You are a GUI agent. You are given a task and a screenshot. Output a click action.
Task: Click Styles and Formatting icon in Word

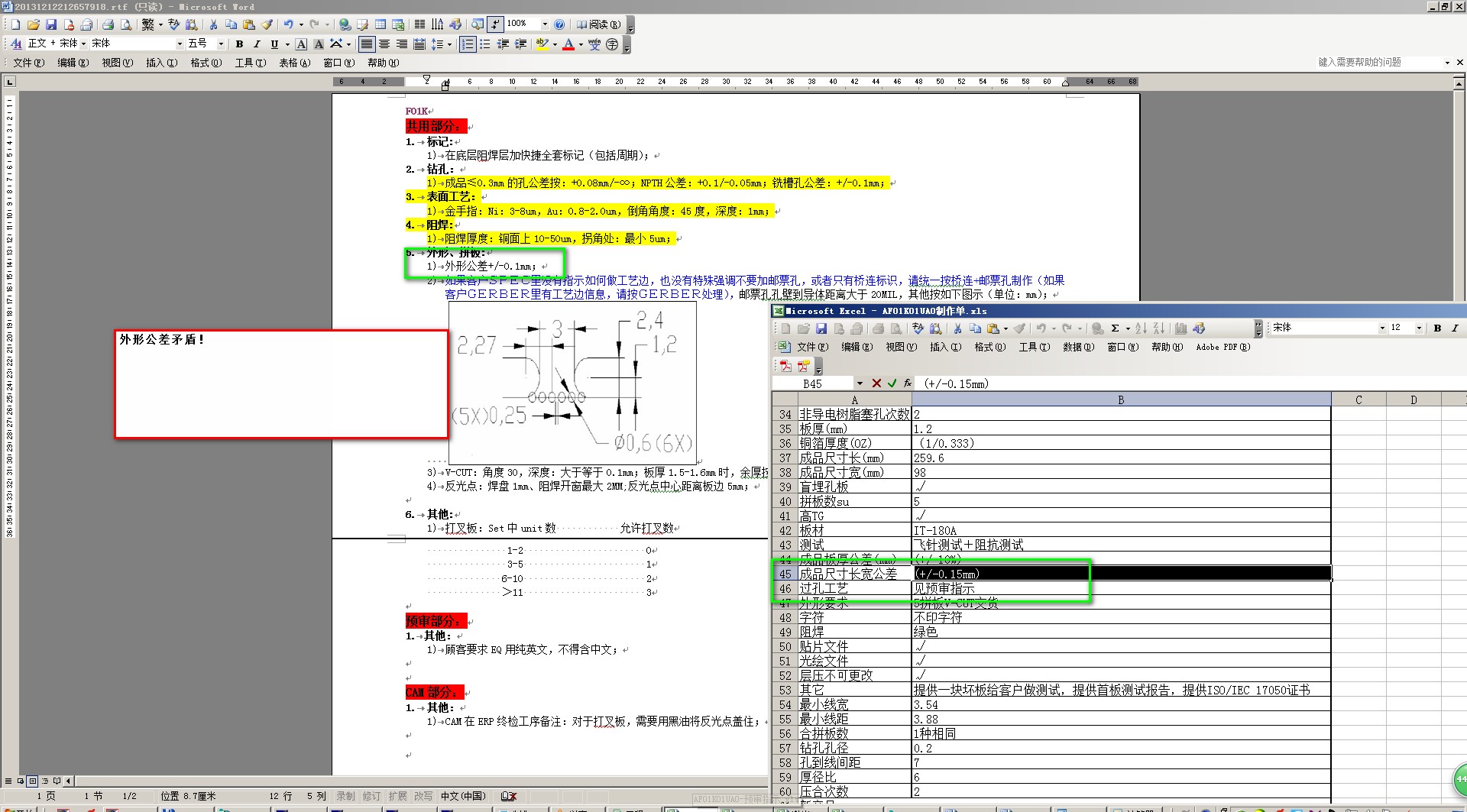[16, 44]
